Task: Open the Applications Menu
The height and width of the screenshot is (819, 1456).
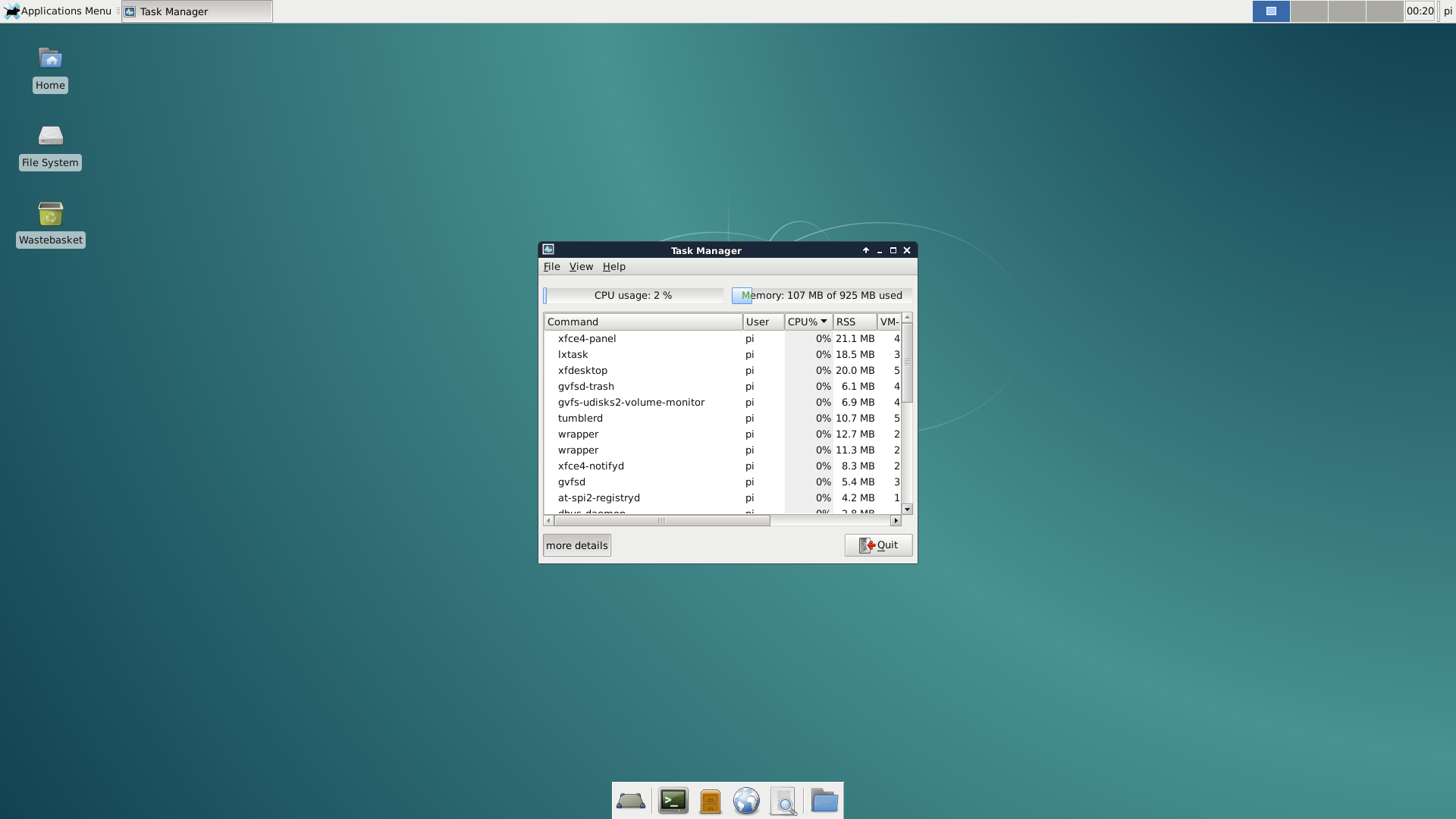Action: point(59,11)
